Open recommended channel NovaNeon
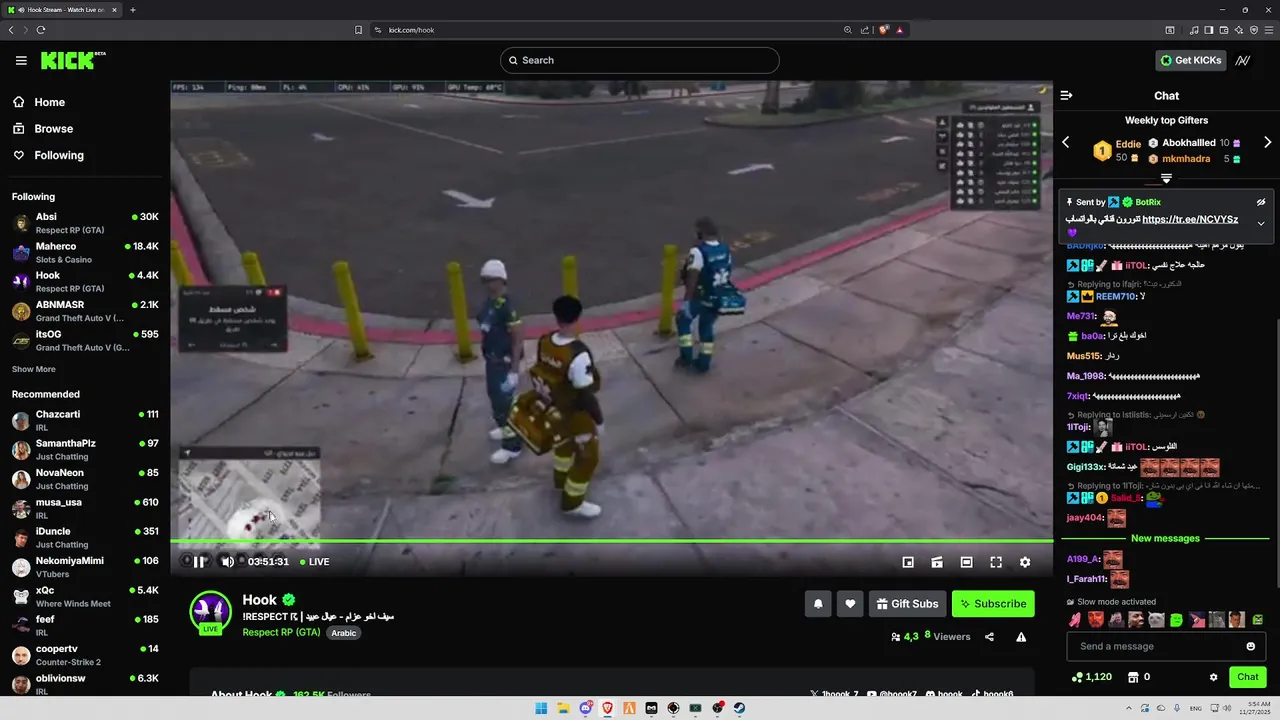 (85, 479)
